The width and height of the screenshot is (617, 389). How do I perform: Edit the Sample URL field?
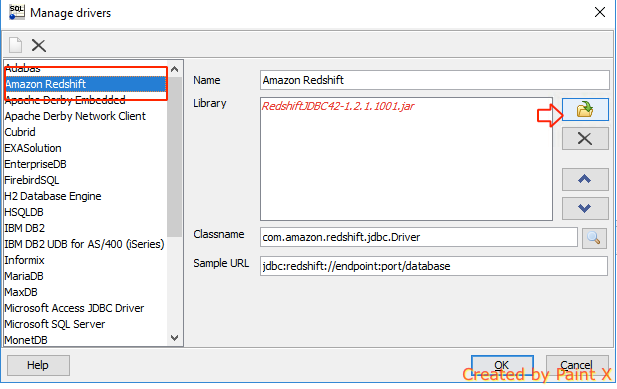434,266
